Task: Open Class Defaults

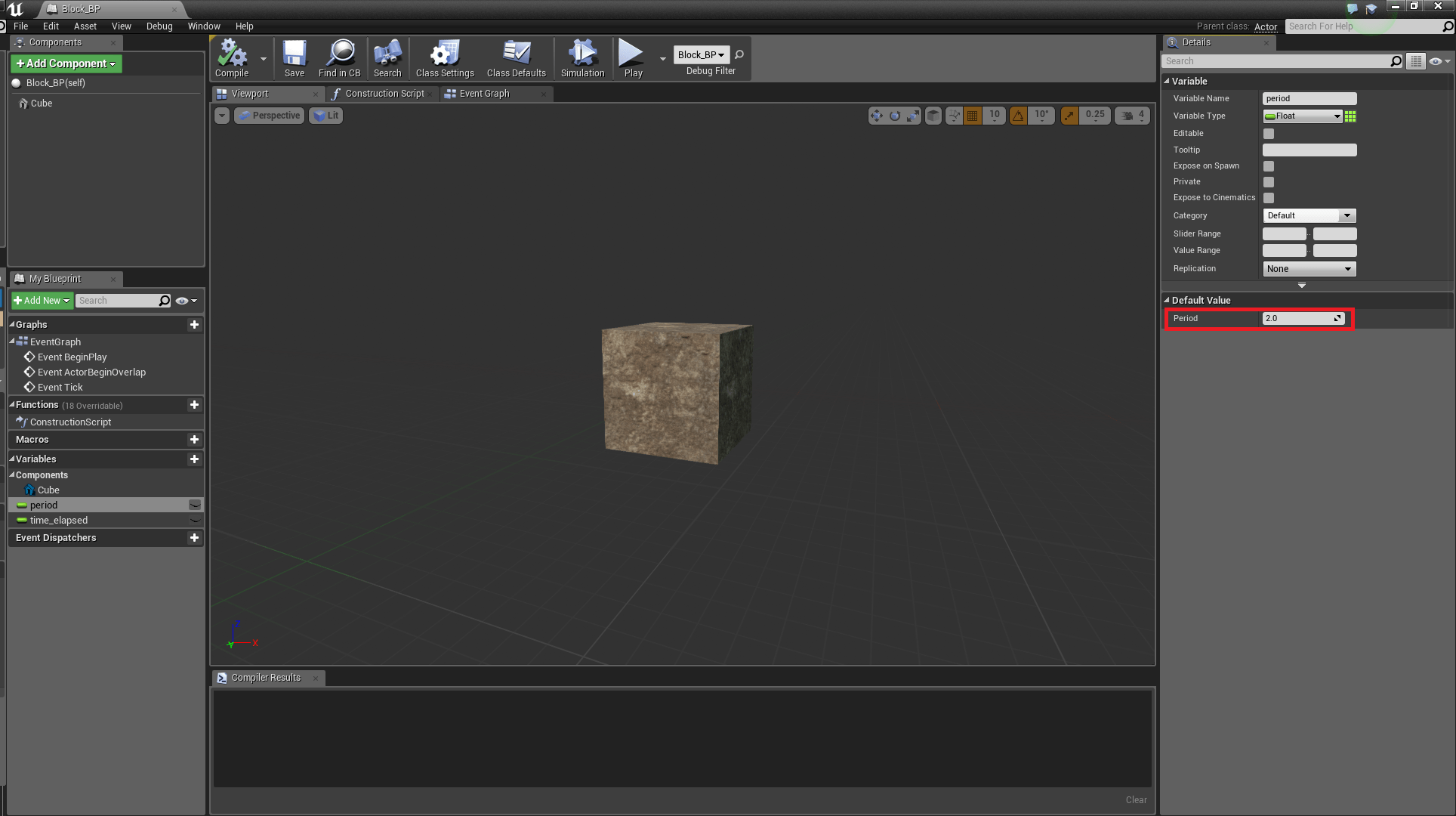Action: [516, 58]
